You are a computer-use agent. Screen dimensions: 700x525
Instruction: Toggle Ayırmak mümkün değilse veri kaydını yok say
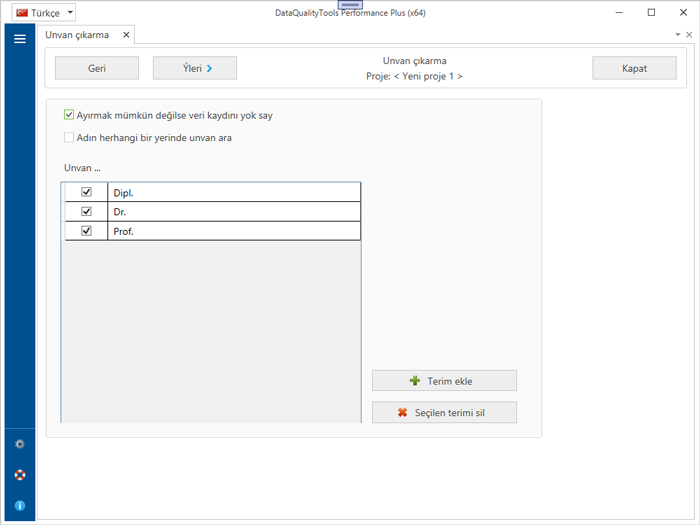pos(69,115)
